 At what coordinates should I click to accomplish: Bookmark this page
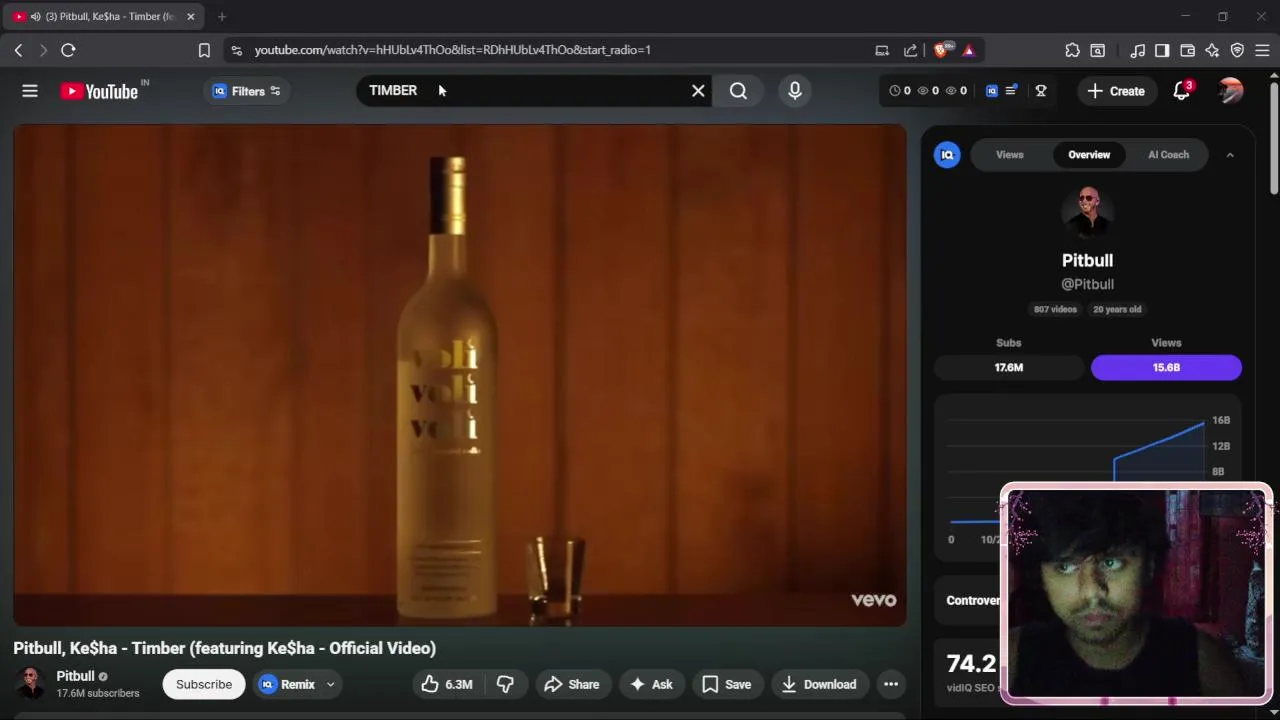(204, 50)
